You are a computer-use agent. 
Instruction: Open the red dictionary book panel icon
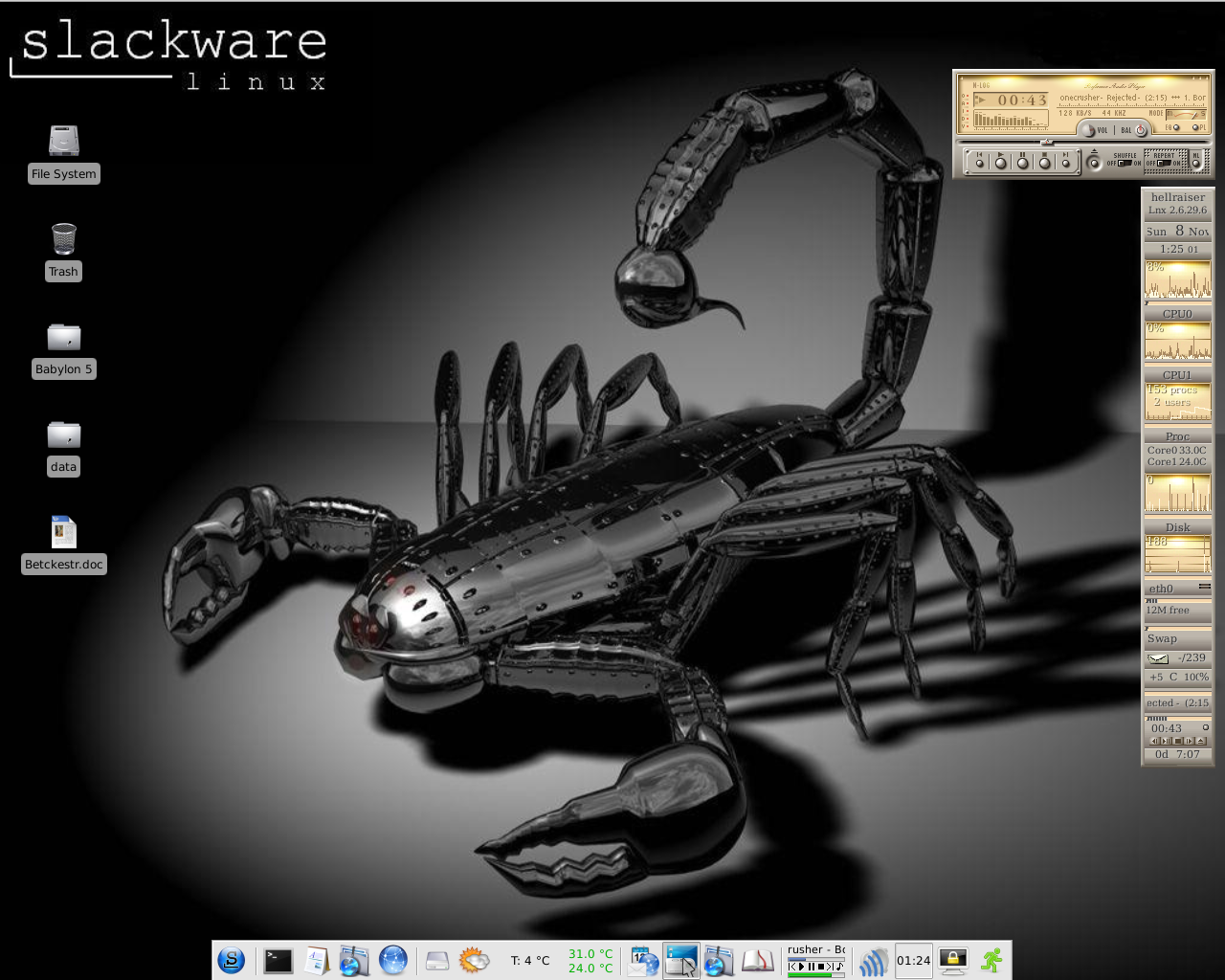coord(757,960)
